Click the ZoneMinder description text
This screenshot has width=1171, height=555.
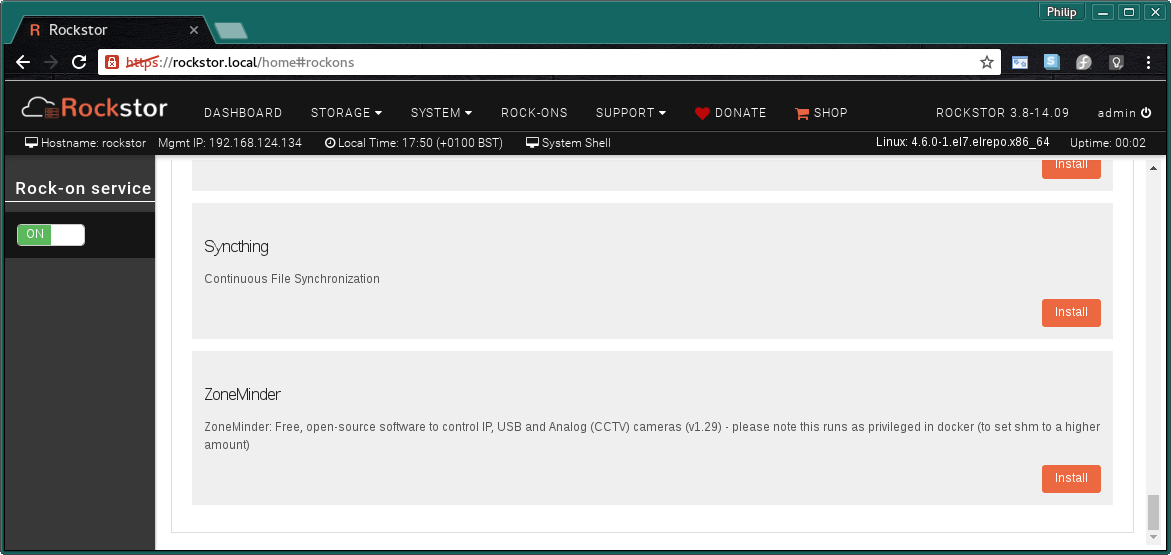tap(651, 436)
